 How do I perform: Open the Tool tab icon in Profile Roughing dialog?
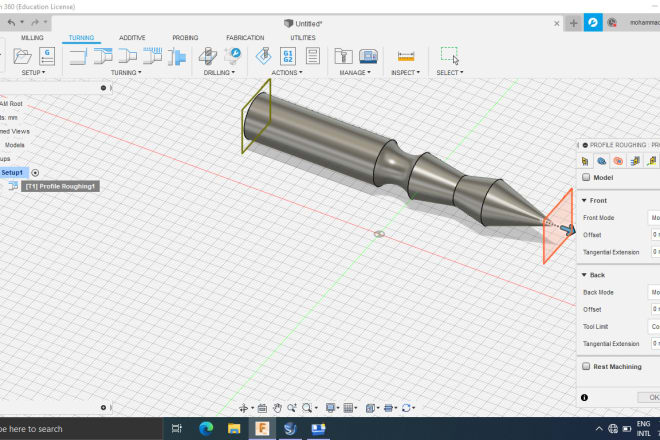[x=585, y=161]
